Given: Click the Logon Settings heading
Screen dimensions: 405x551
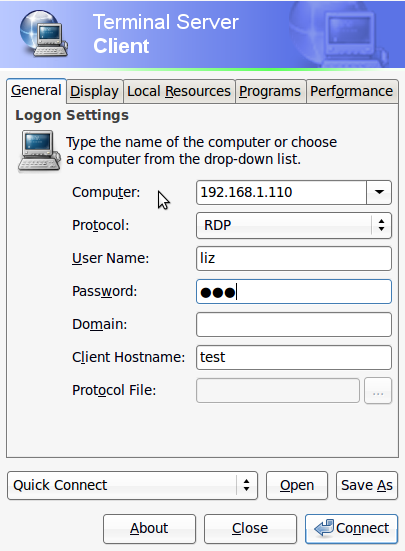Looking at the screenshot, I should pos(72,115).
